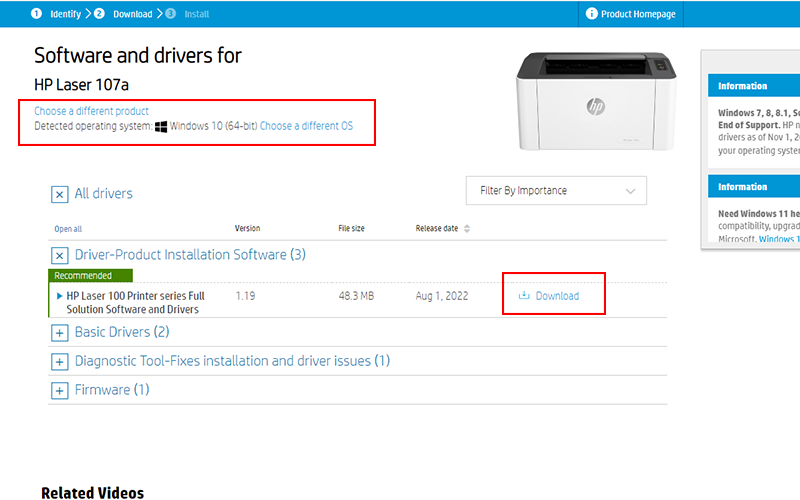This screenshot has height=500, width=800.
Task: Click the Product Homepage info icon
Action: coord(592,14)
